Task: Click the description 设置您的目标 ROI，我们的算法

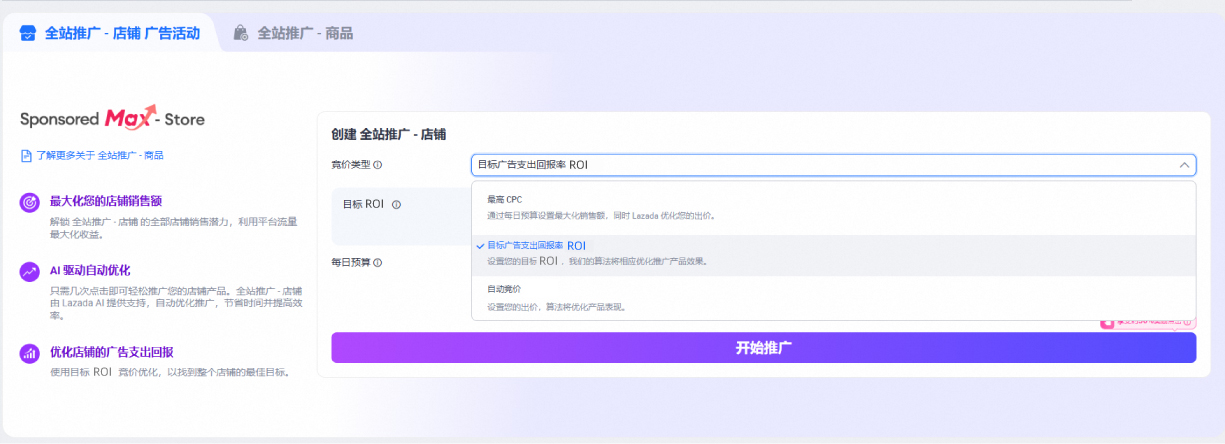Action: [598, 261]
